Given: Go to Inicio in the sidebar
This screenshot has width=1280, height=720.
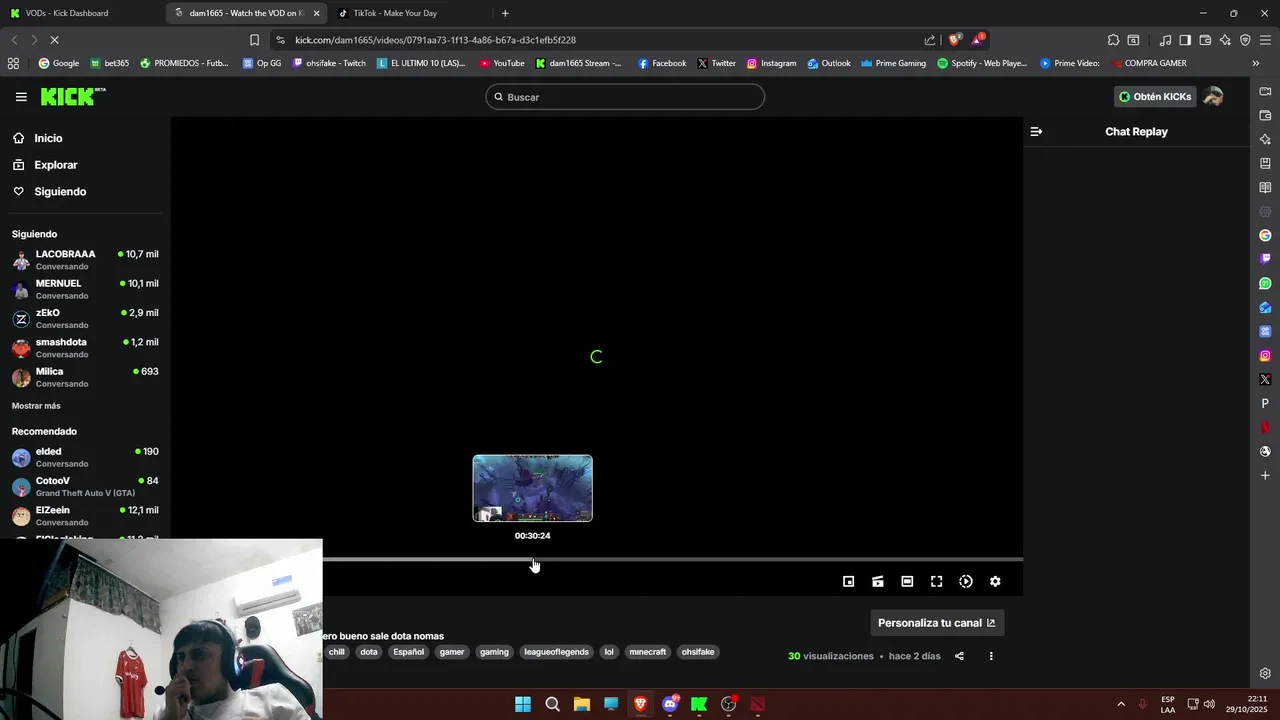Looking at the screenshot, I should (48, 138).
